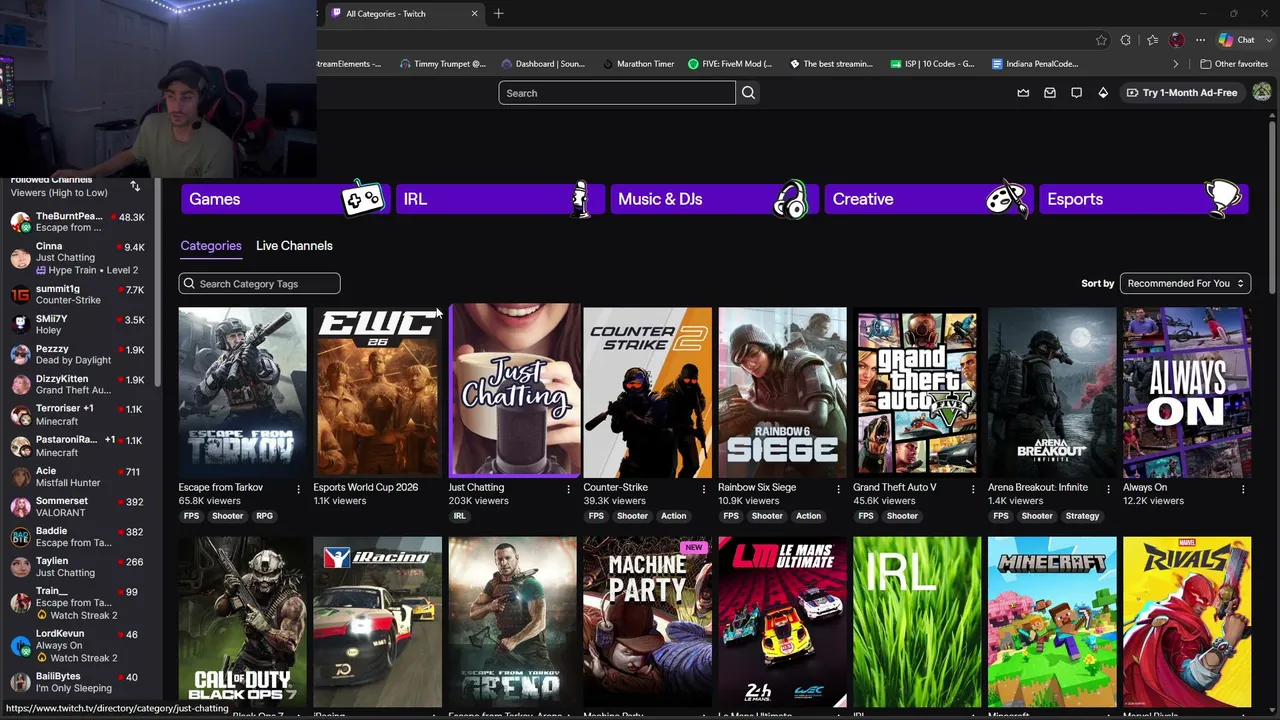Open Cinna's channel in the sidebar
This screenshot has width=1280, height=720.
pyautogui.click(x=78, y=258)
